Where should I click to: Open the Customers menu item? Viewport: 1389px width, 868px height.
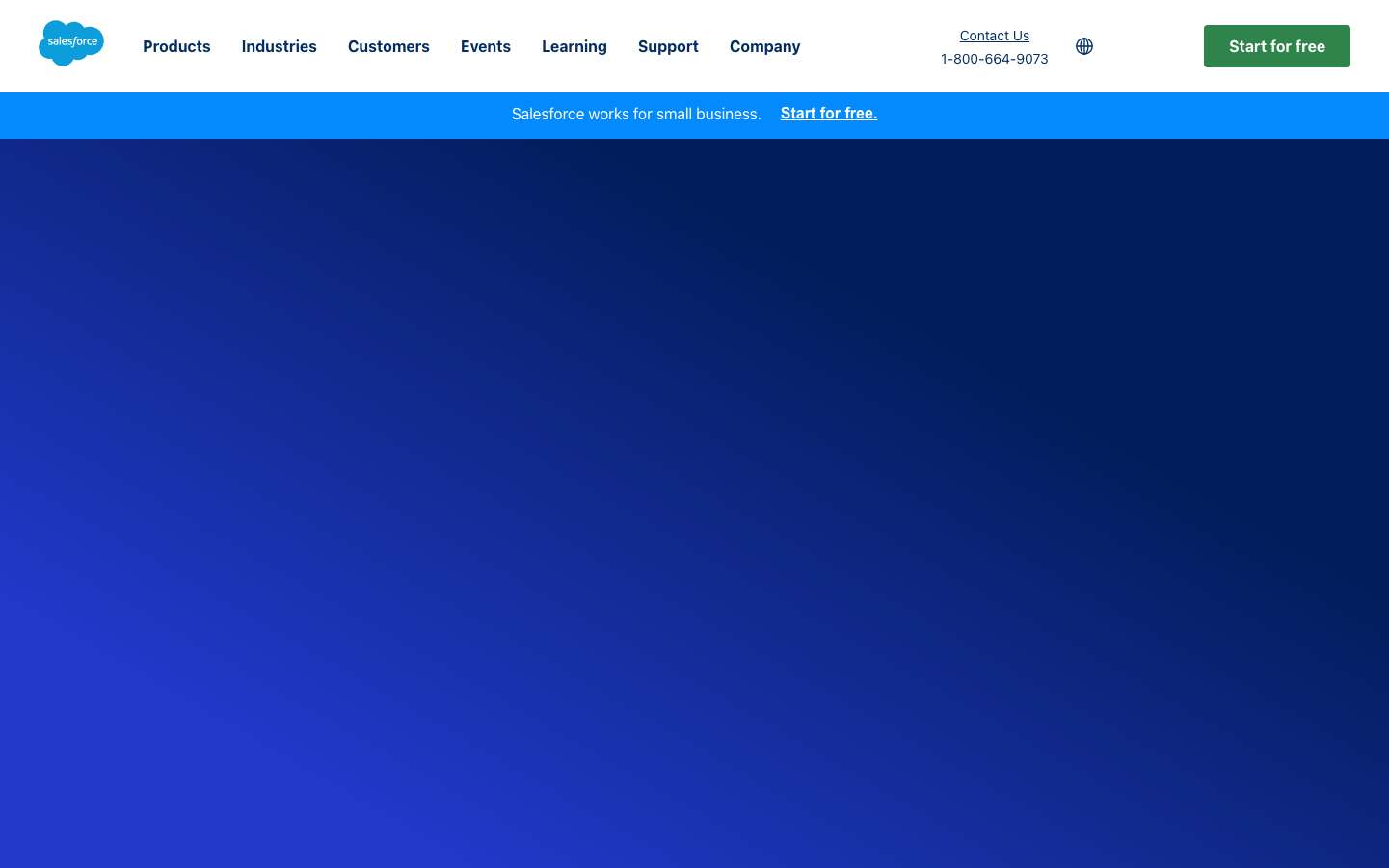(x=388, y=46)
